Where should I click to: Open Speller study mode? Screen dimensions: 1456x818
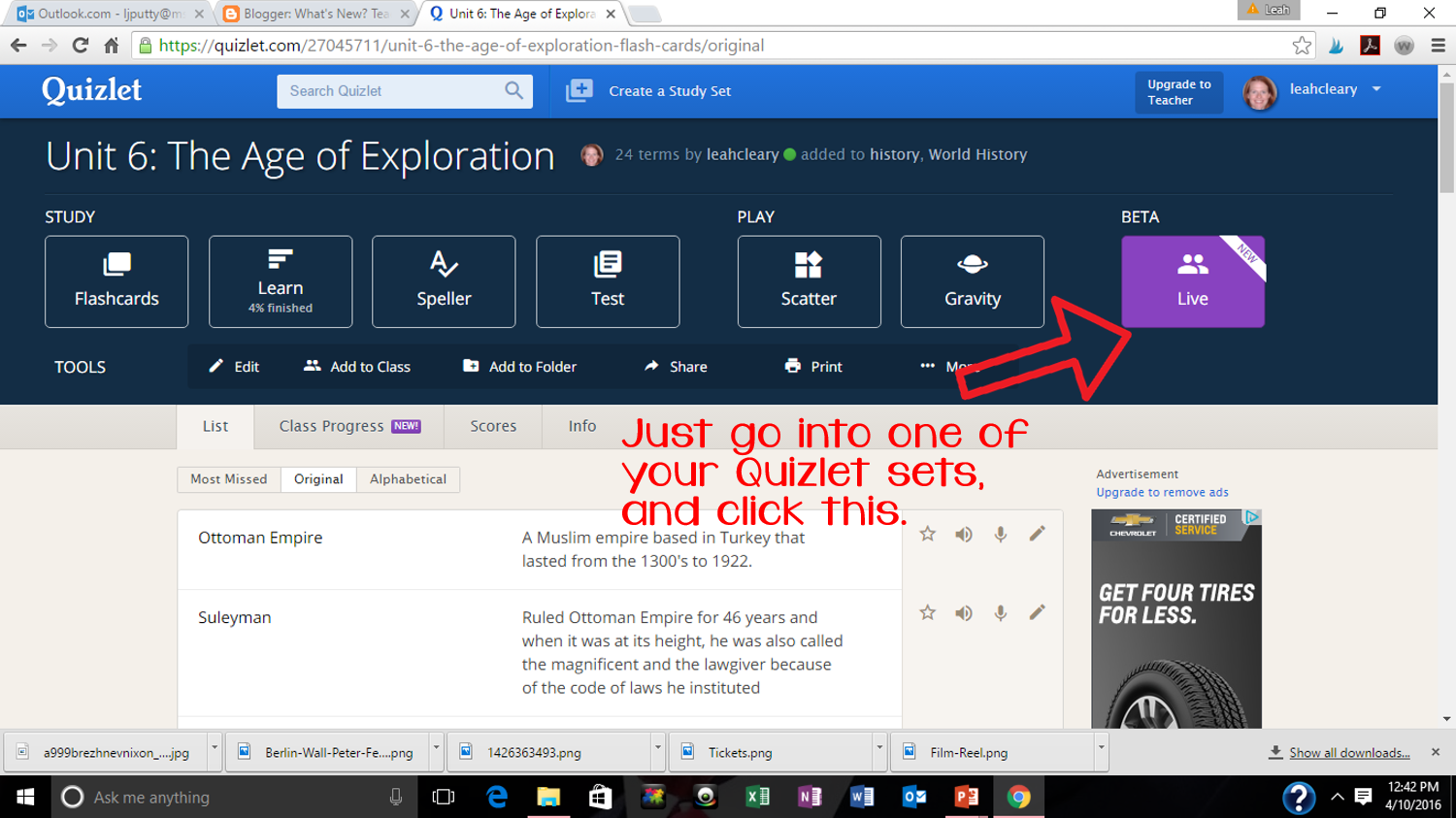[x=444, y=281]
